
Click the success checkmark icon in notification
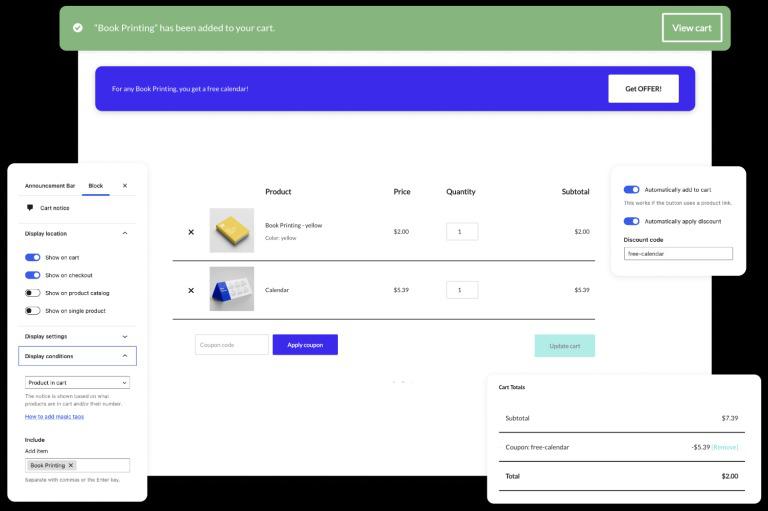click(78, 28)
